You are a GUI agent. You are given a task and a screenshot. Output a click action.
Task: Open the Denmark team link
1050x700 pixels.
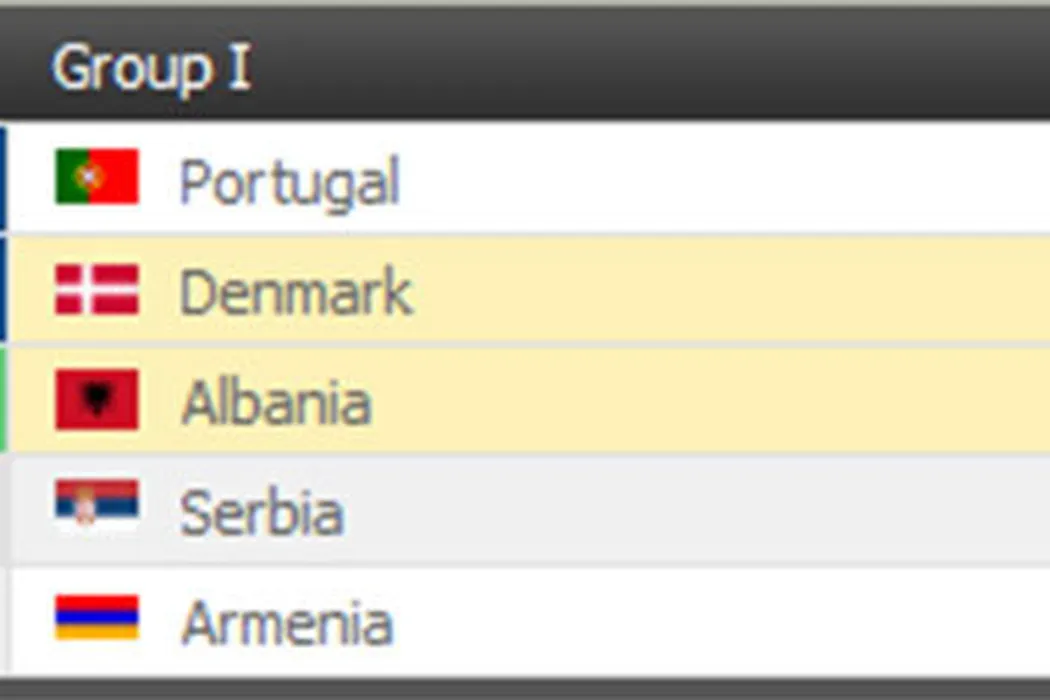295,292
